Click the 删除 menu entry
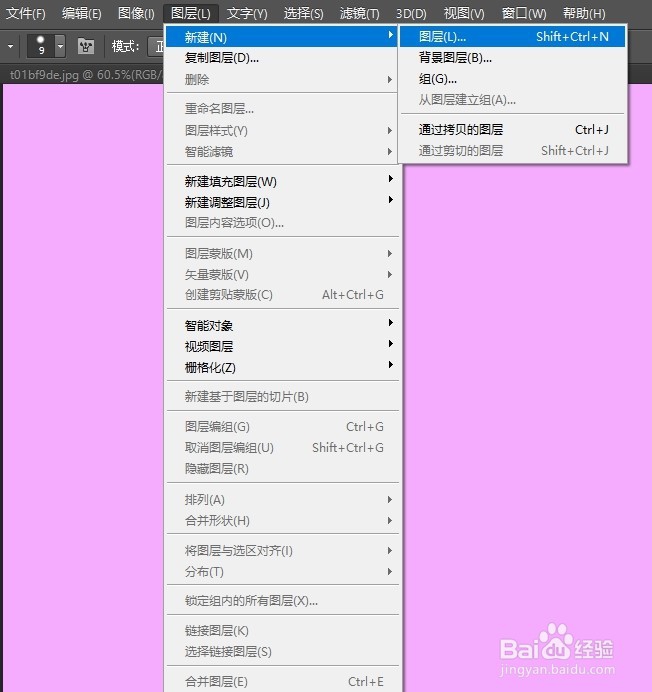652x692 pixels. 281,80
